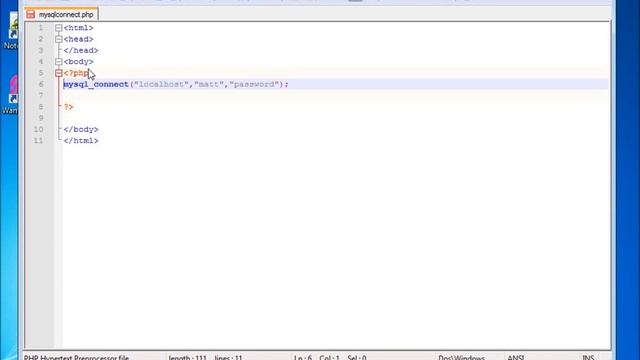Click the 'PHP Hypertext Preprocessor file' status entry

click(76, 357)
